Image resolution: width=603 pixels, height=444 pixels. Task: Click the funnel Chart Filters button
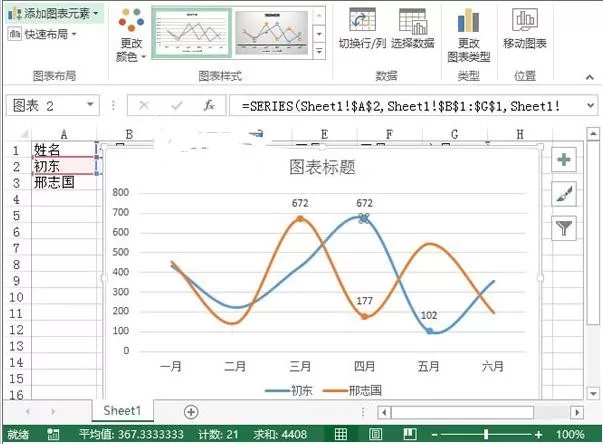pyautogui.click(x=564, y=228)
